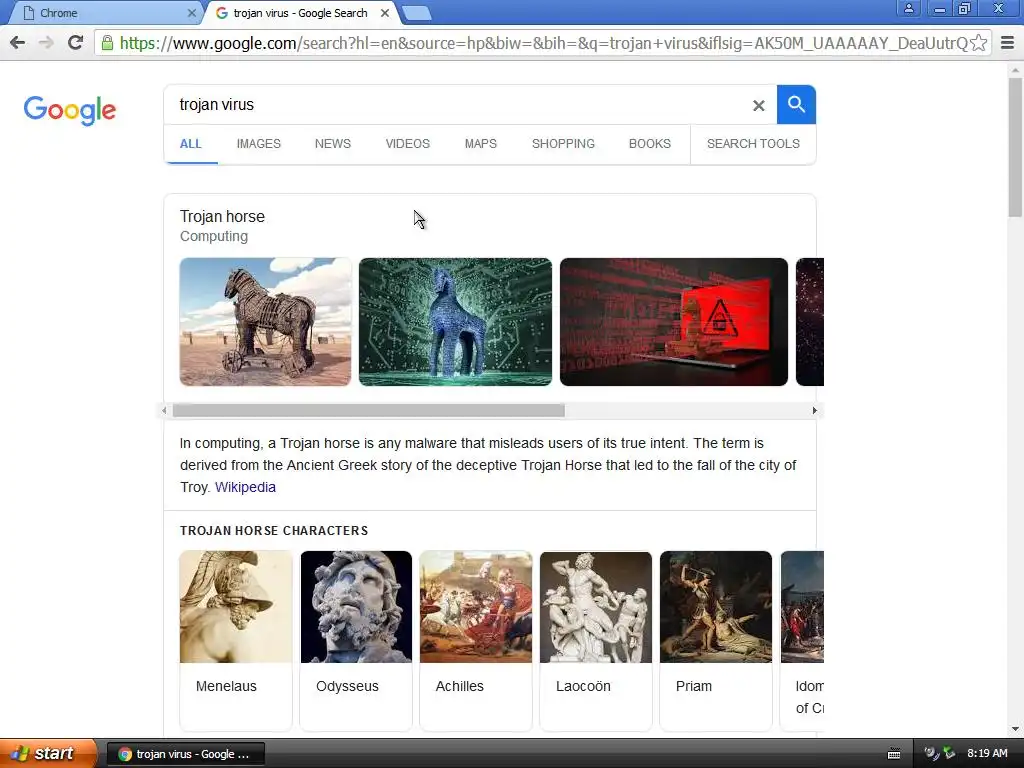Image resolution: width=1024 pixels, height=768 pixels.
Task: Close the trojan virus search tab
Action: [385, 13]
